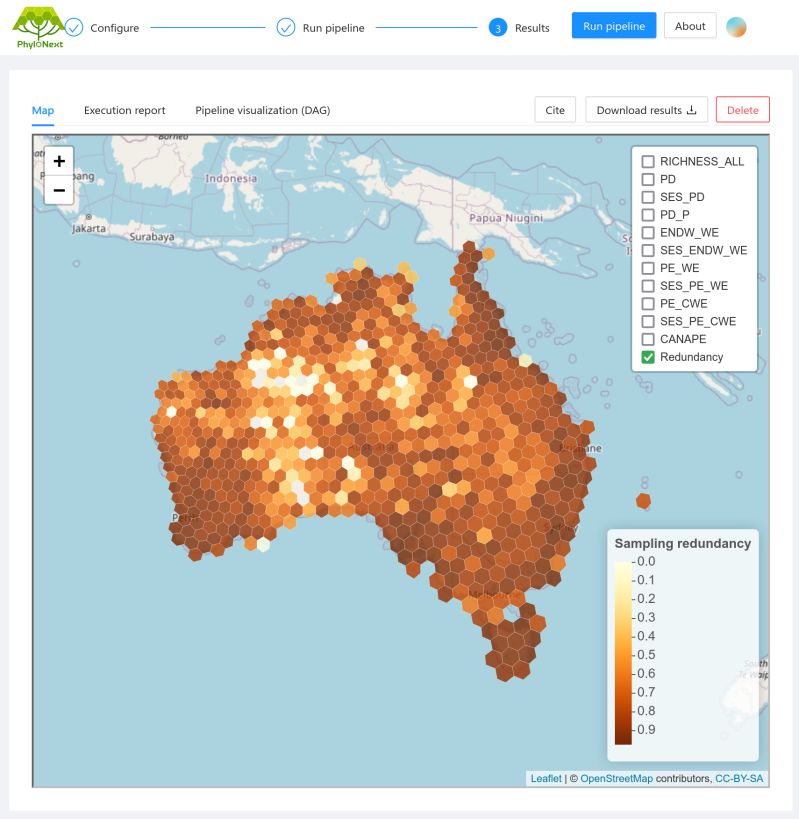Open the Pipeline visualization (DAG) tab
The image size is (799, 819).
coord(263,110)
